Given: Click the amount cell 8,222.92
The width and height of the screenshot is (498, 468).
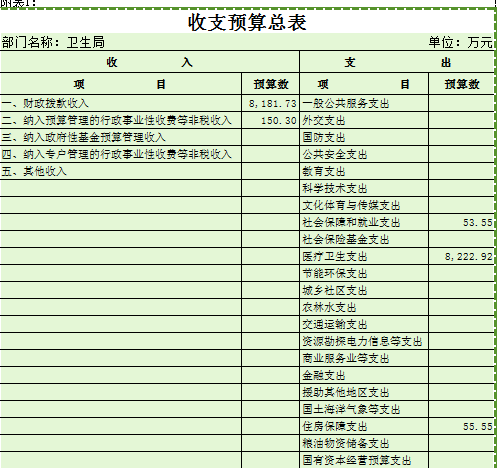Looking at the screenshot, I should [x=461, y=256].
